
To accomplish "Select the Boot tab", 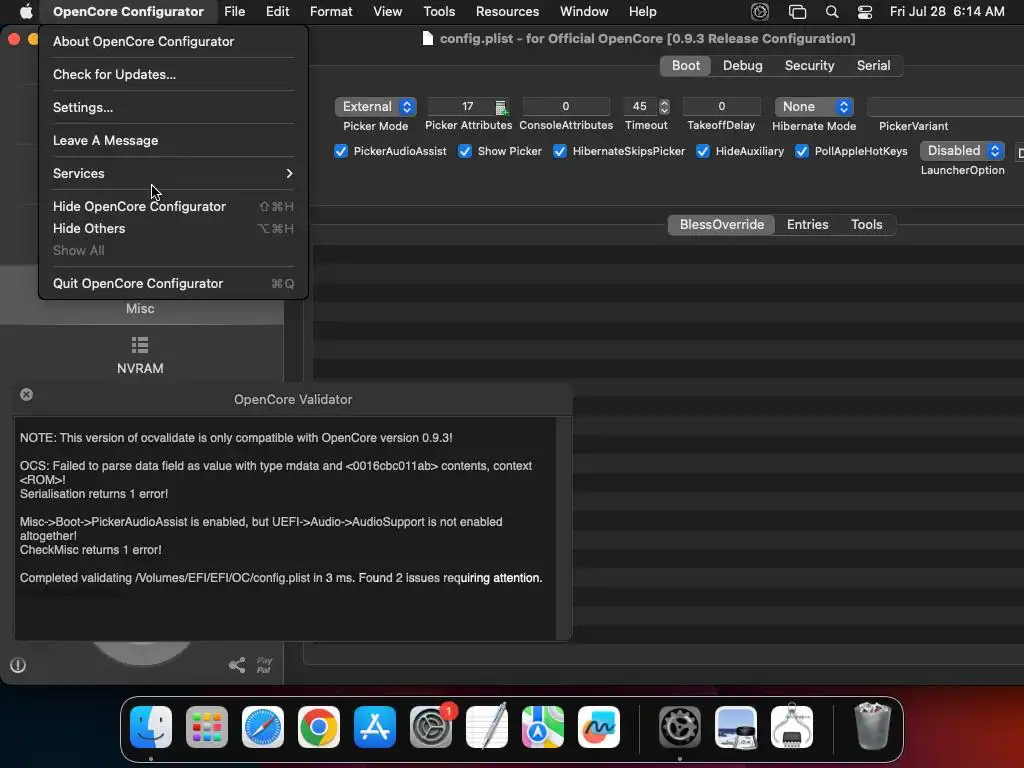I will [686, 65].
